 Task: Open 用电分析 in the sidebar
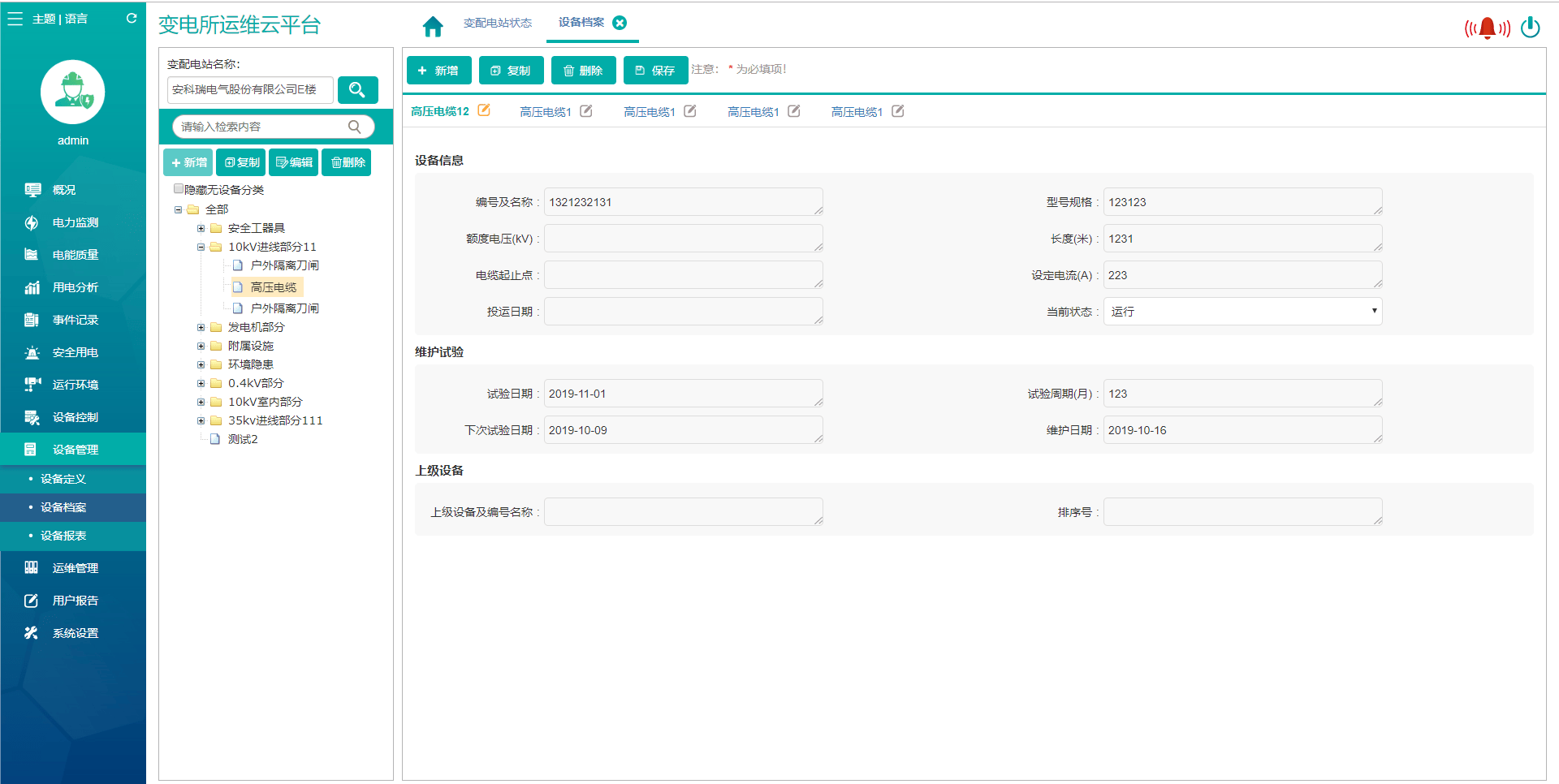73,287
